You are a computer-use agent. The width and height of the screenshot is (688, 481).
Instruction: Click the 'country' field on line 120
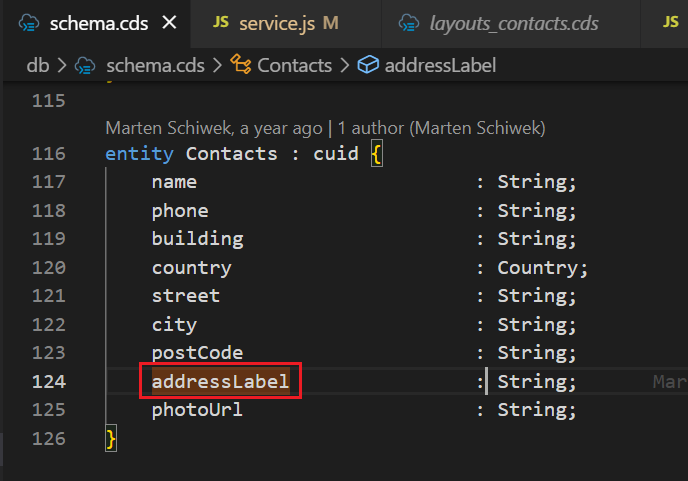(191, 268)
